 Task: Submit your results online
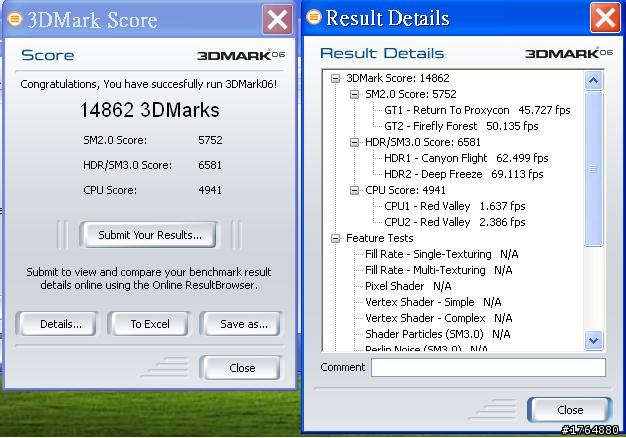coord(149,235)
